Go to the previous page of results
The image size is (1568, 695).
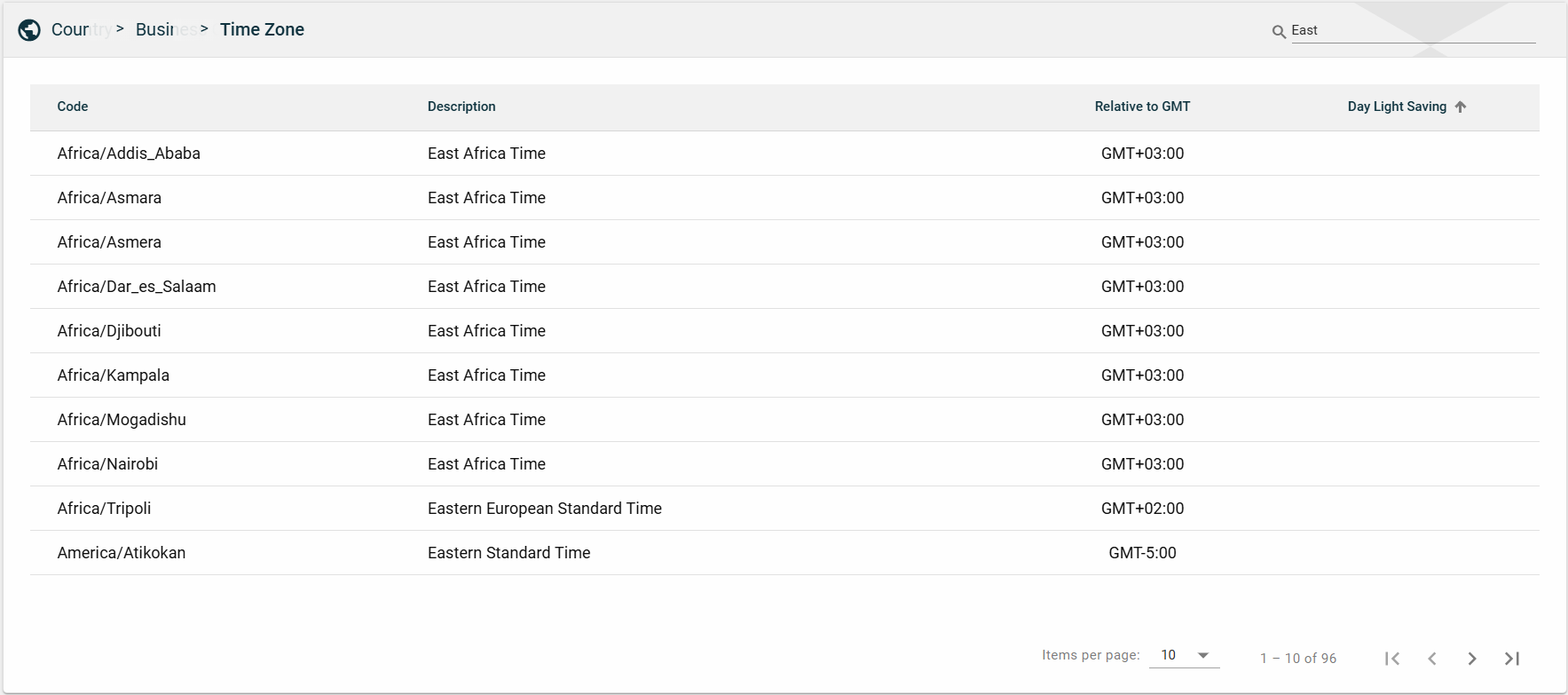(1432, 659)
